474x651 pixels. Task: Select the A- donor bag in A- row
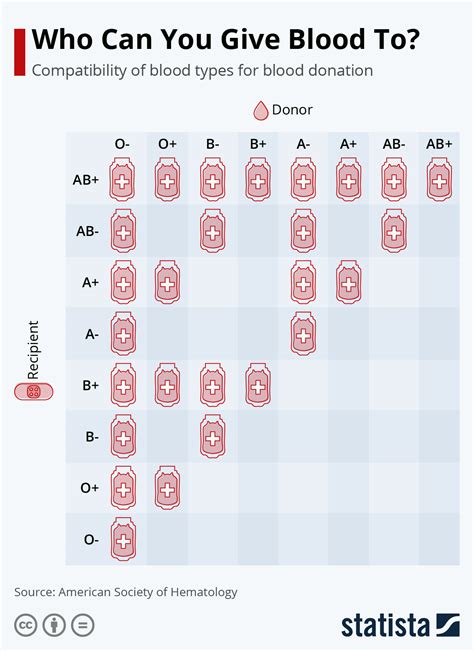(x=303, y=334)
